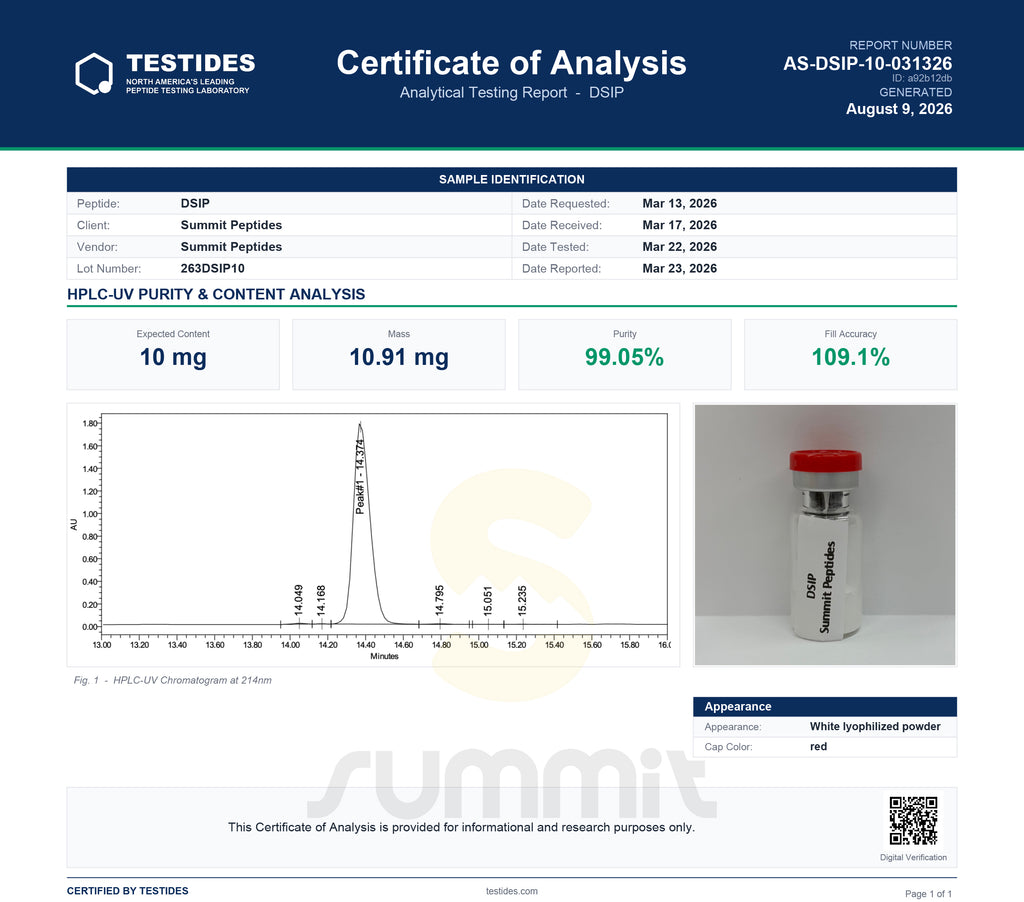Select White lyophilized powder value
The height and width of the screenshot is (902, 1024).
875,726
